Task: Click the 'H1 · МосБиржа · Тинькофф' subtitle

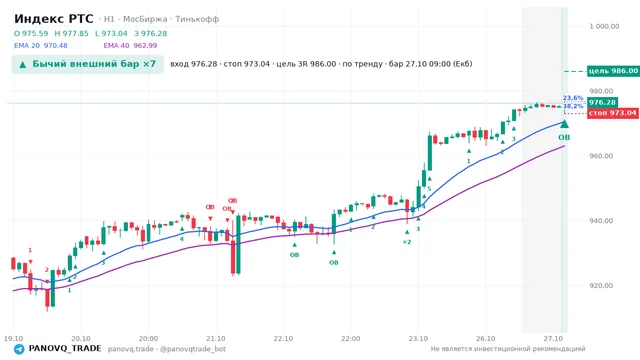Action: coord(161,19)
